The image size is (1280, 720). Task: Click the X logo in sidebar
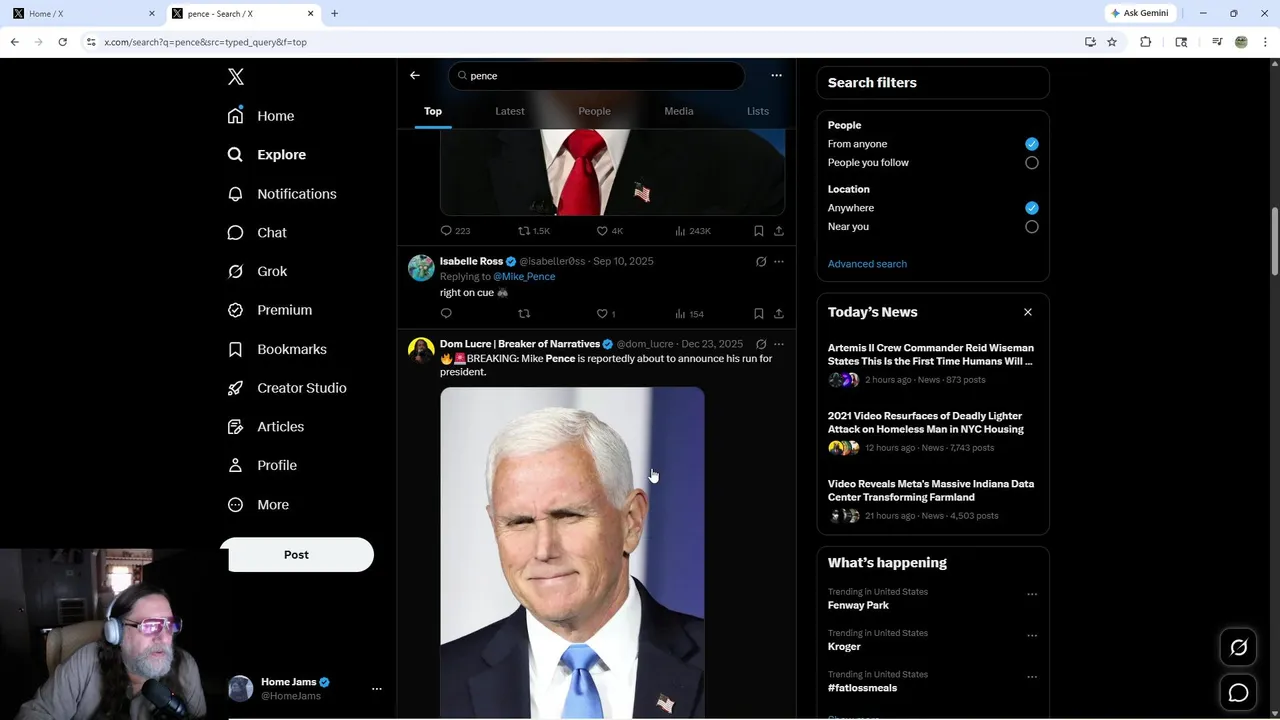[236, 77]
